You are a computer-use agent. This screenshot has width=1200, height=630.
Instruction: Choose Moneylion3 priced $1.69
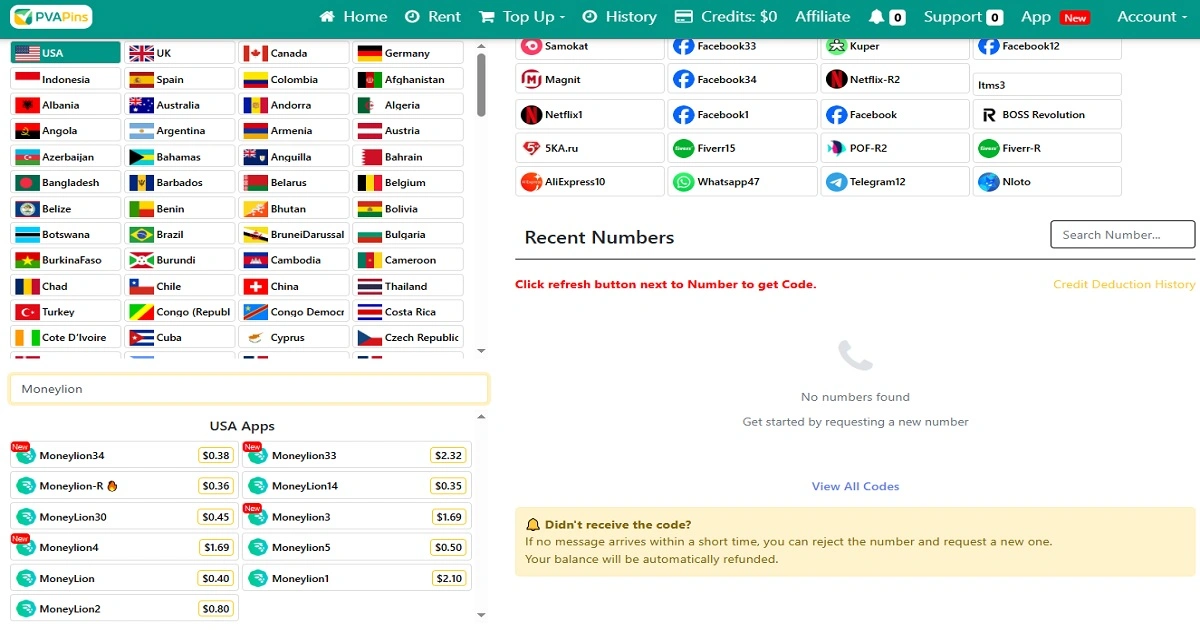[x=357, y=517]
